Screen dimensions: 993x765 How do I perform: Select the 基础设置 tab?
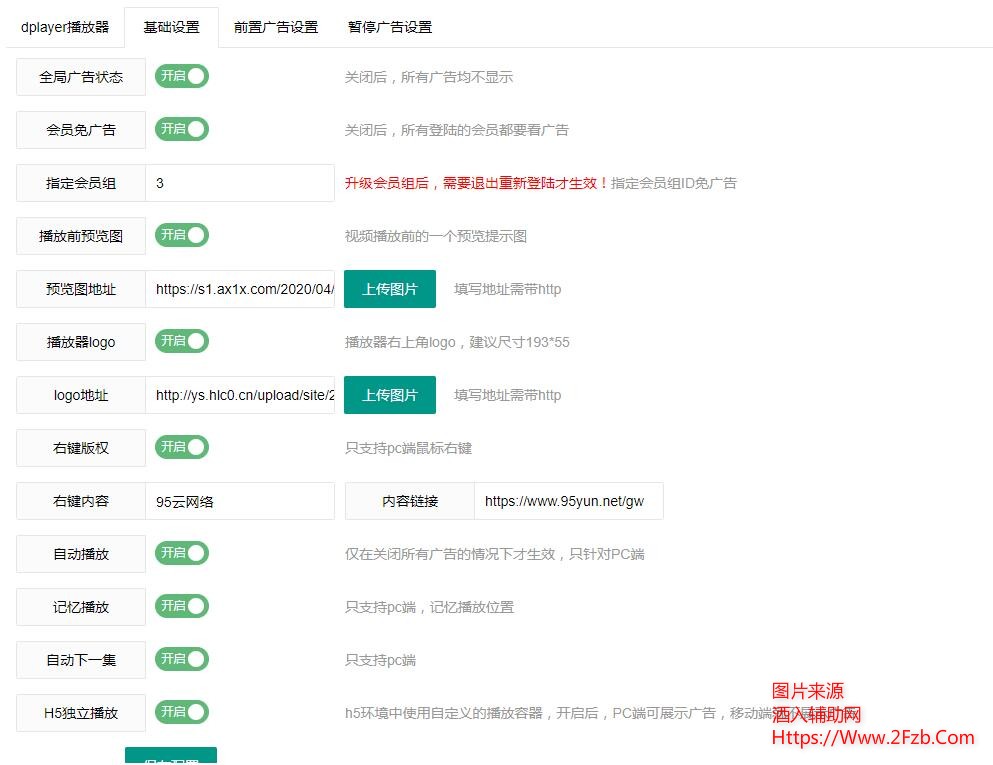(171, 27)
